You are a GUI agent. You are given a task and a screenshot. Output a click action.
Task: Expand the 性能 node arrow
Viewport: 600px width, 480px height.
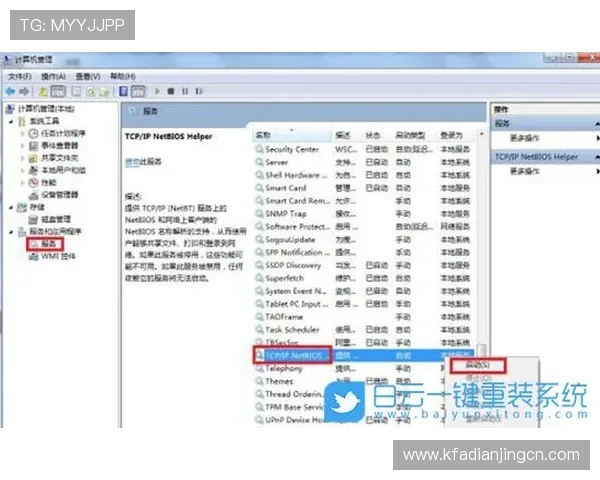tap(22, 183)
